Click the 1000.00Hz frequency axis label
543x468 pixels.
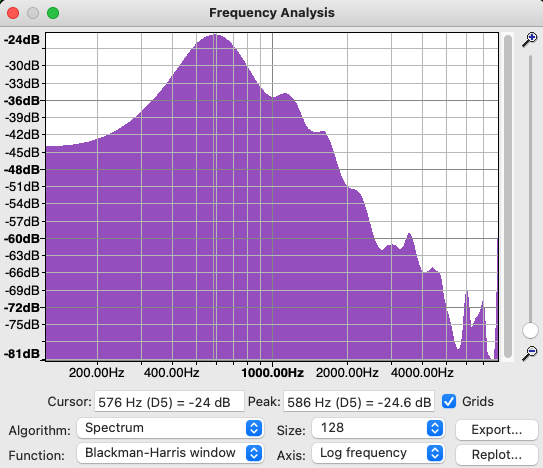pos(273,373)
